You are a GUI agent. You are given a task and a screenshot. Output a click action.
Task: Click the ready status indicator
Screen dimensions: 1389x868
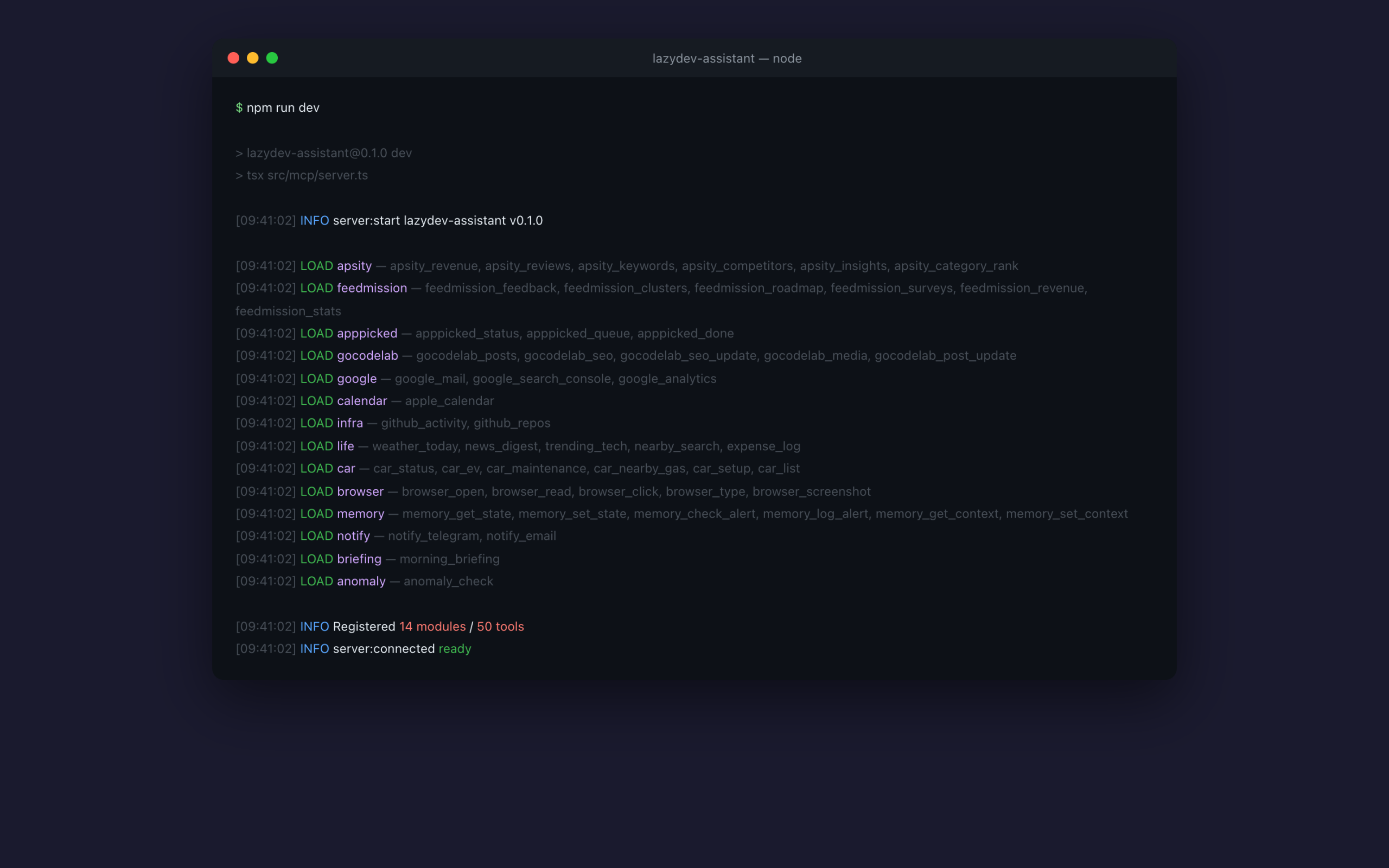[x=455, y=648]
